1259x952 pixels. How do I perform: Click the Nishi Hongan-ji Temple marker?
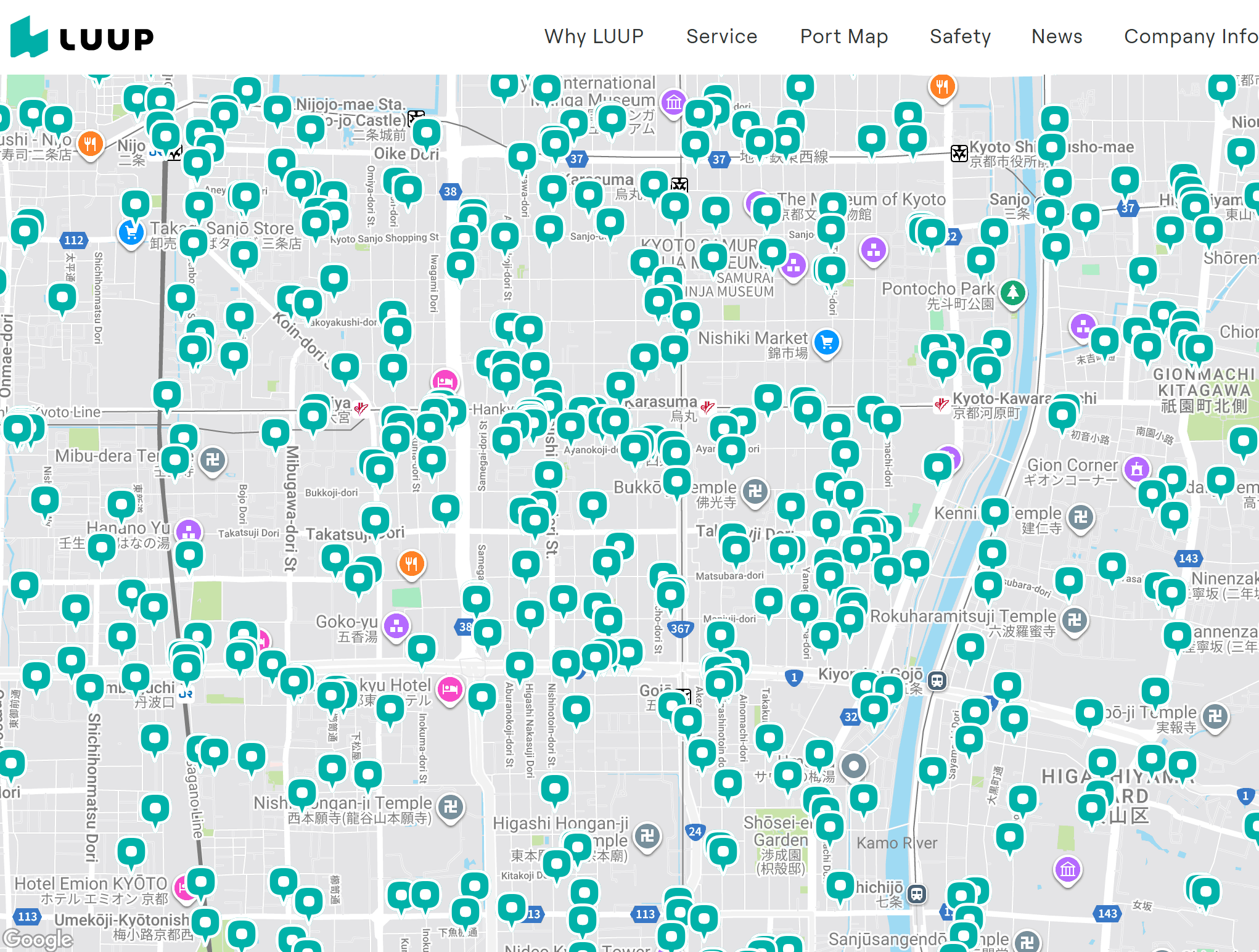point(451,806)
